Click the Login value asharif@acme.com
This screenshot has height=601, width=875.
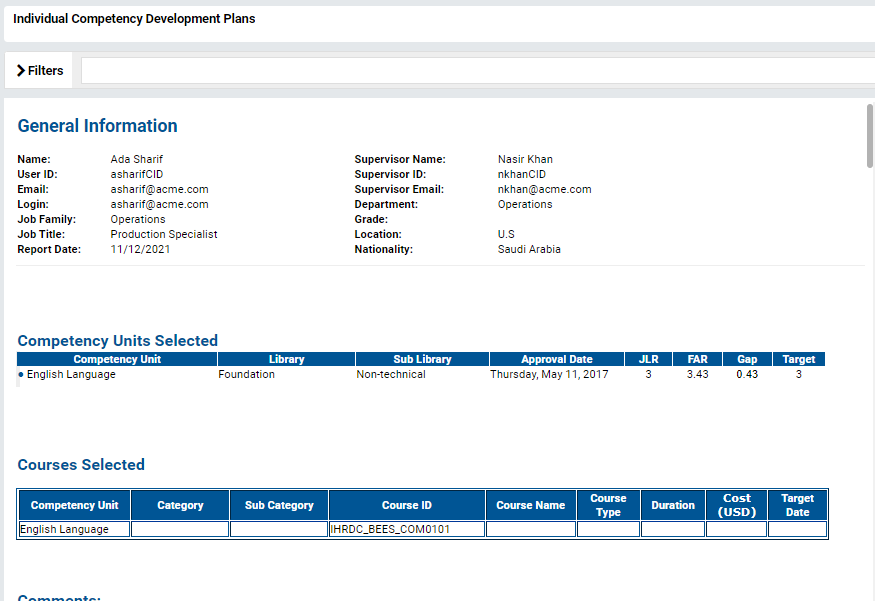[160, 204]
